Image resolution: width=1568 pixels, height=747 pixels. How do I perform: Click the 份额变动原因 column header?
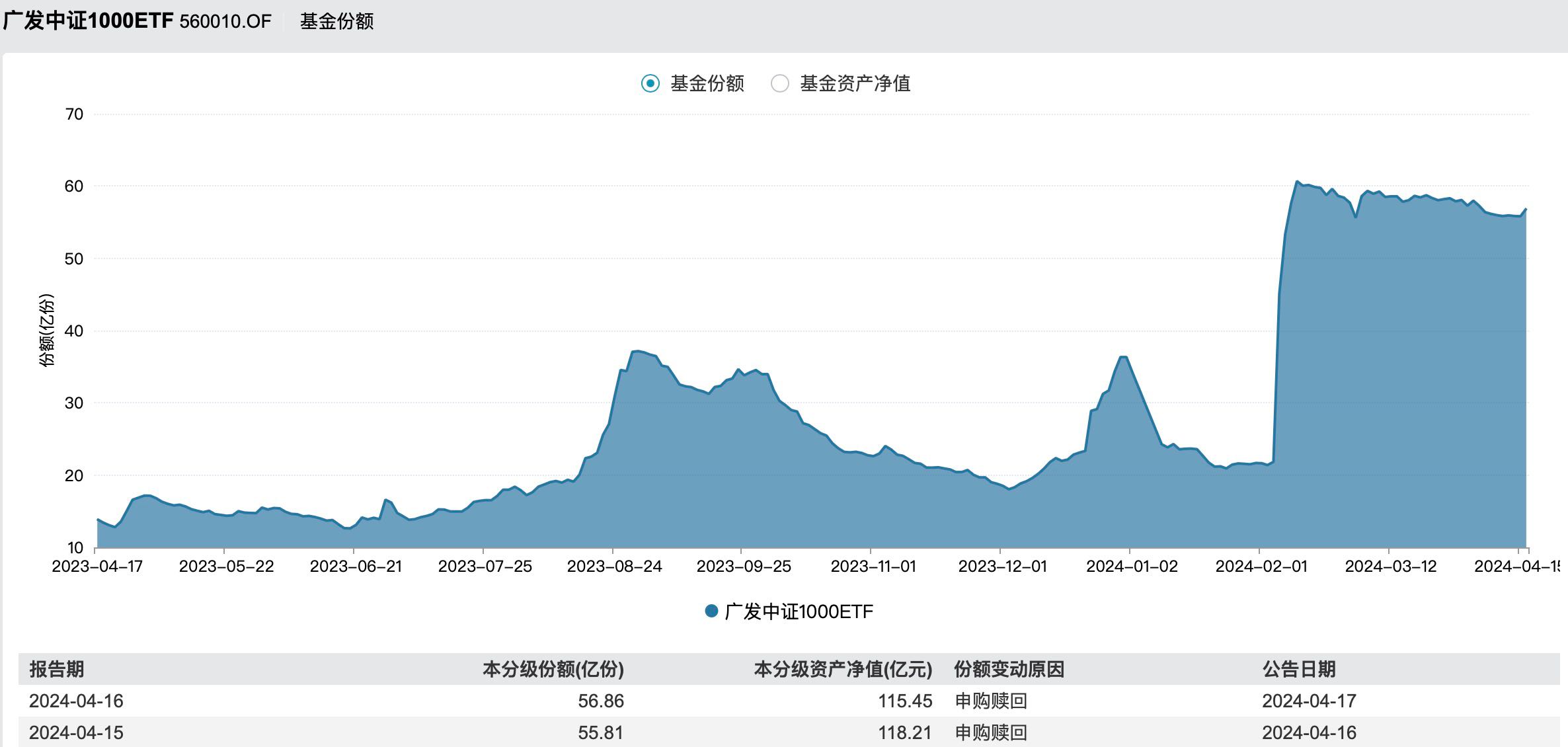[x=1009, y=669]
